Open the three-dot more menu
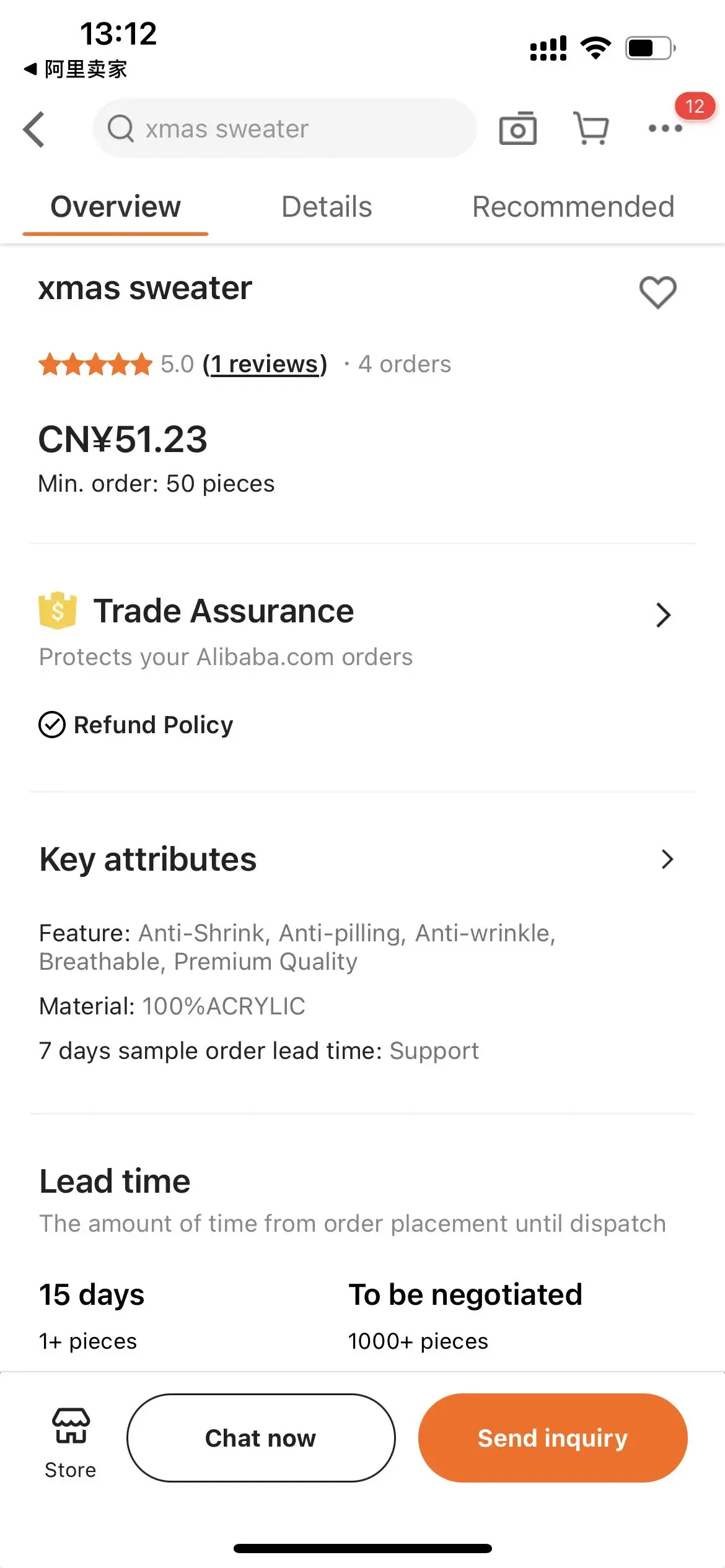Viewport: 725px width, 1568px height. click(x=665, y=129)
